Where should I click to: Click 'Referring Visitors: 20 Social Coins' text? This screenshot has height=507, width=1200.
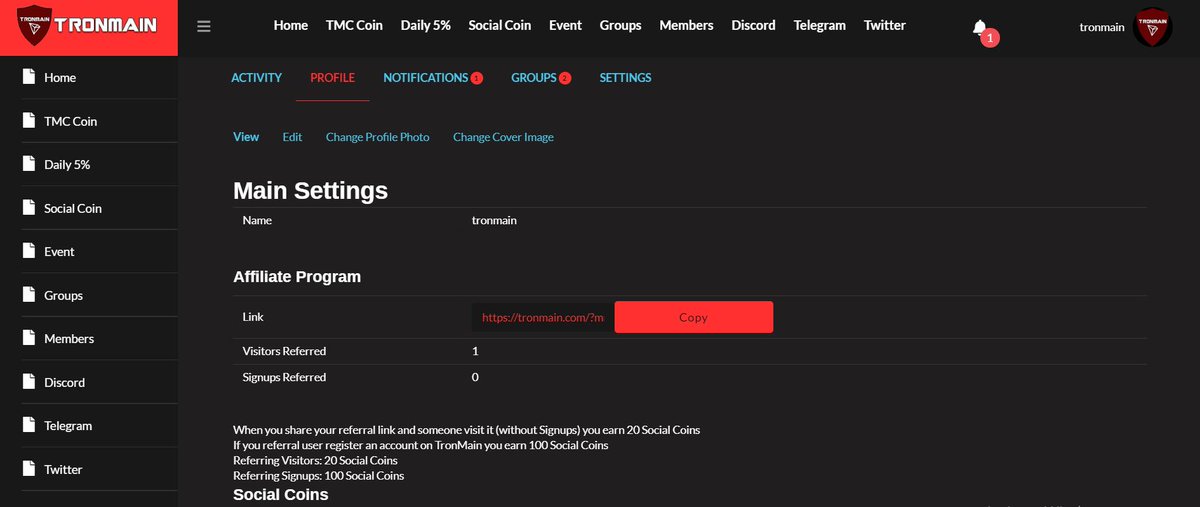(x=315, y=460)
